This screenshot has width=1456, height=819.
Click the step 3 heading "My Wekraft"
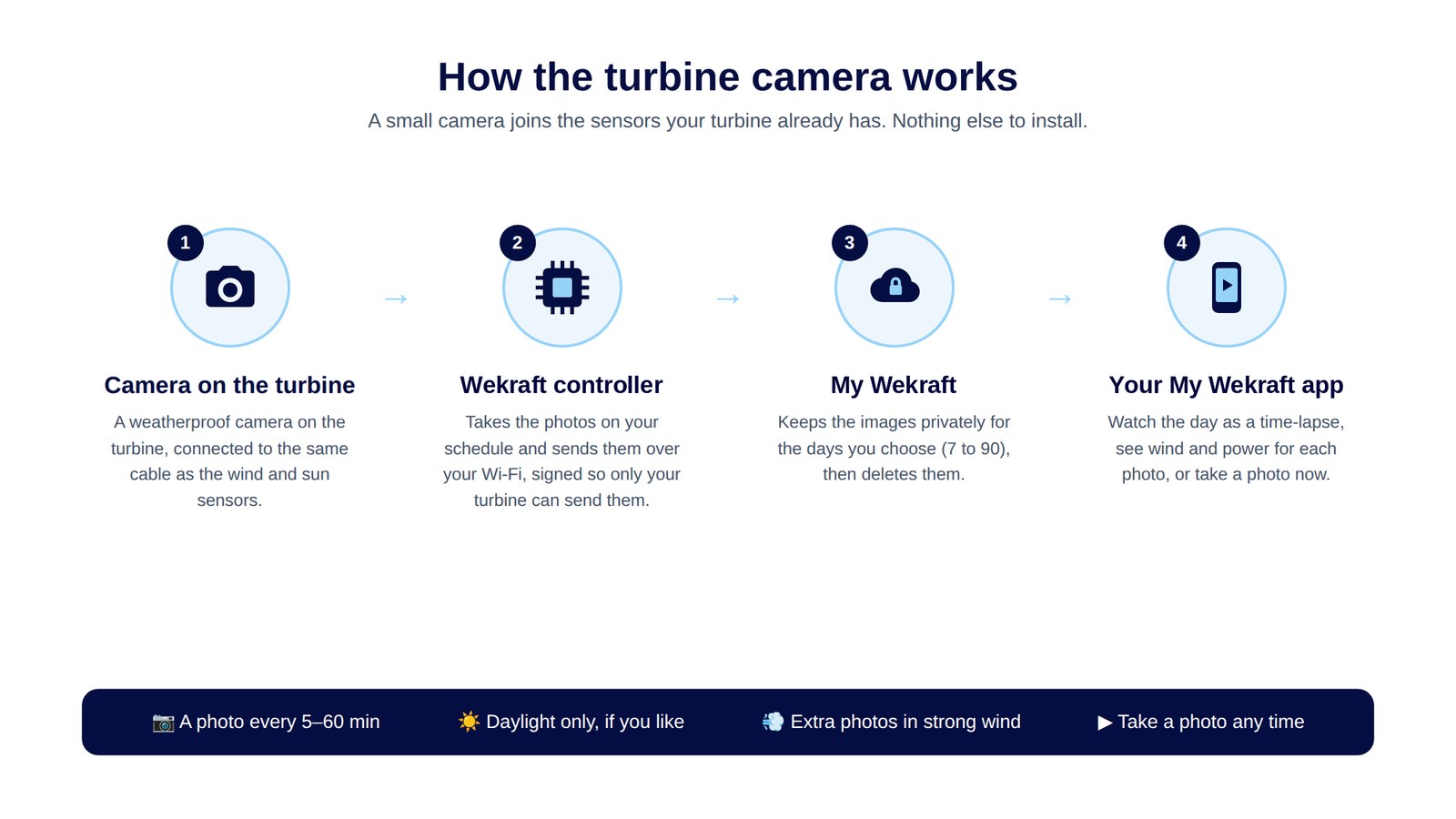[894, 385]
